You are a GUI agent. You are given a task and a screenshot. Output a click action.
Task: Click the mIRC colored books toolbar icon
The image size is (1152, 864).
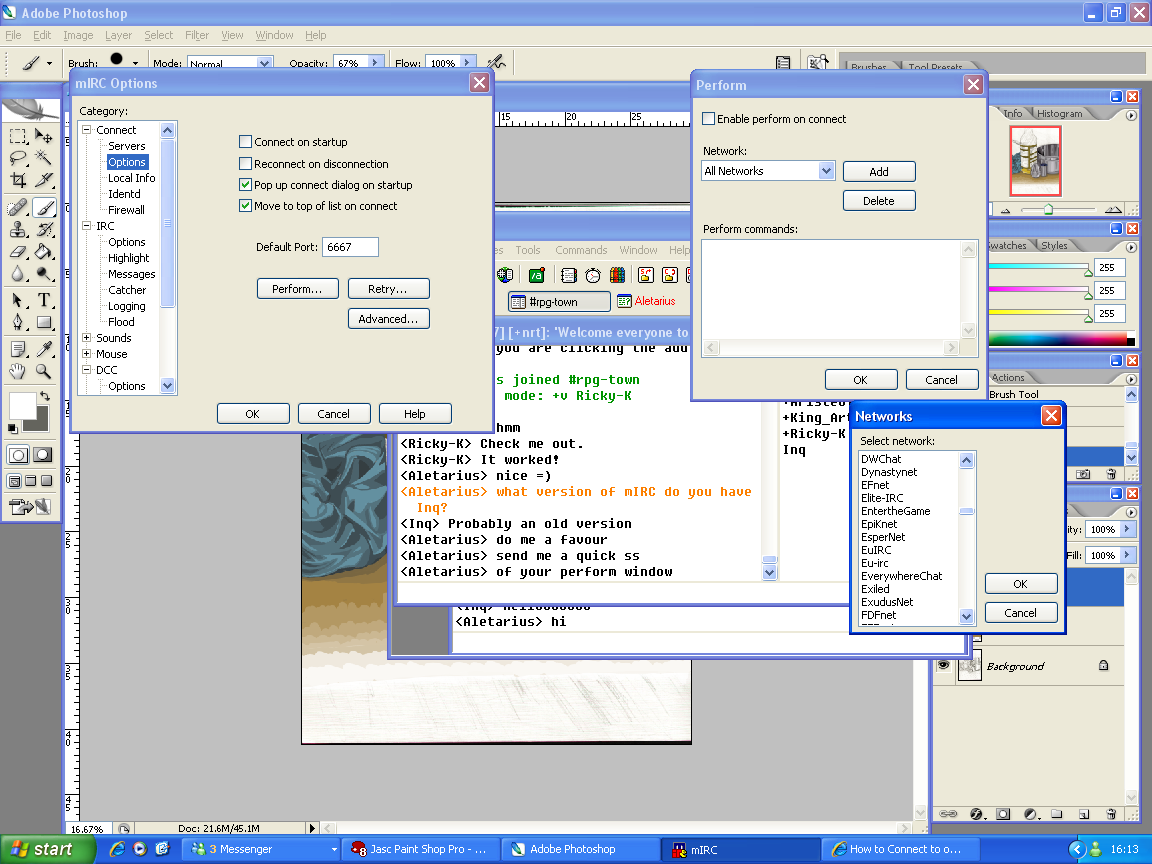coord(617,276)
